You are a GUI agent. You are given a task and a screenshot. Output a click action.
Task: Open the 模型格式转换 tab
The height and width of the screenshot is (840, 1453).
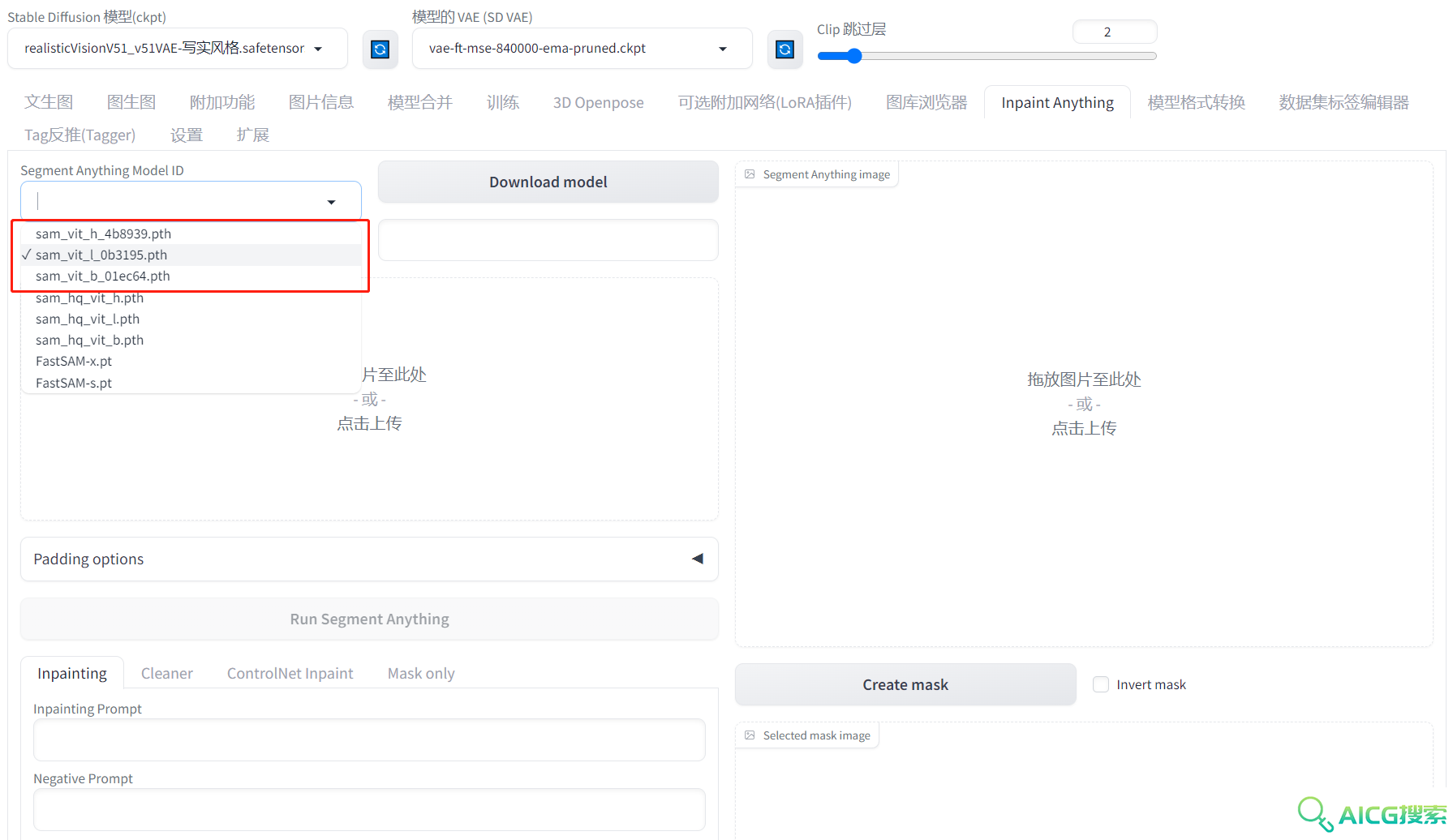(x=1197, y=102)
